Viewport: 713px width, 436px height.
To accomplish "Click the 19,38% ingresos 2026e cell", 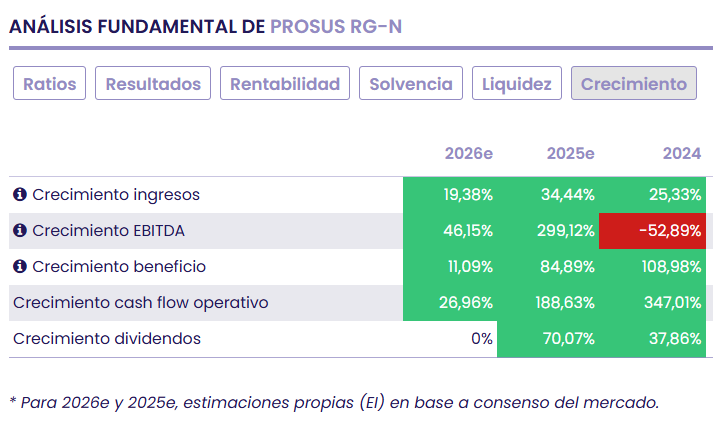I will (x=468, y=194).
